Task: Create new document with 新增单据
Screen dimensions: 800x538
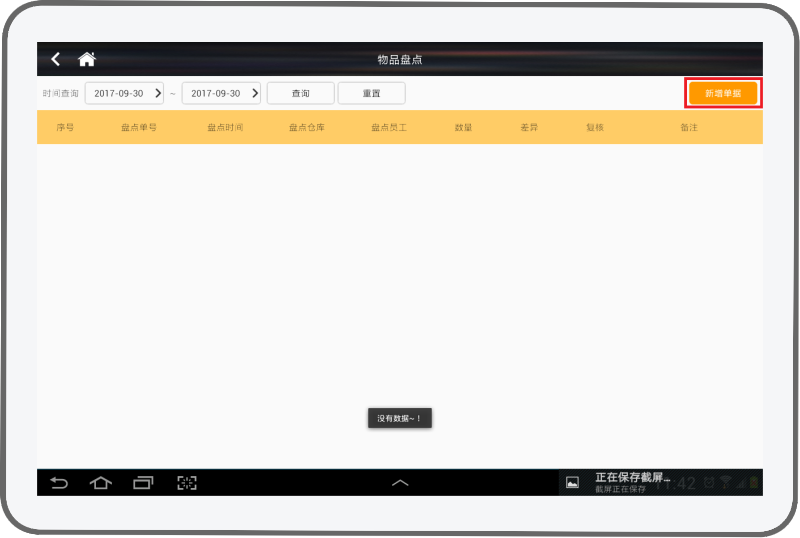Action: (x=723, y=93)
